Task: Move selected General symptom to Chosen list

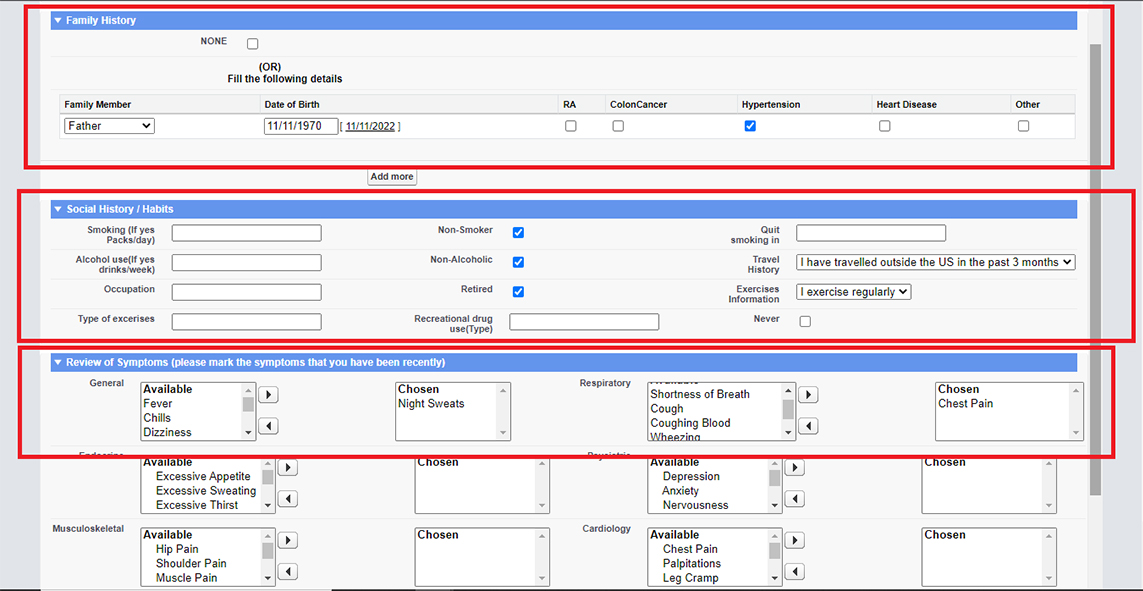Action: [x=268, y=395]
